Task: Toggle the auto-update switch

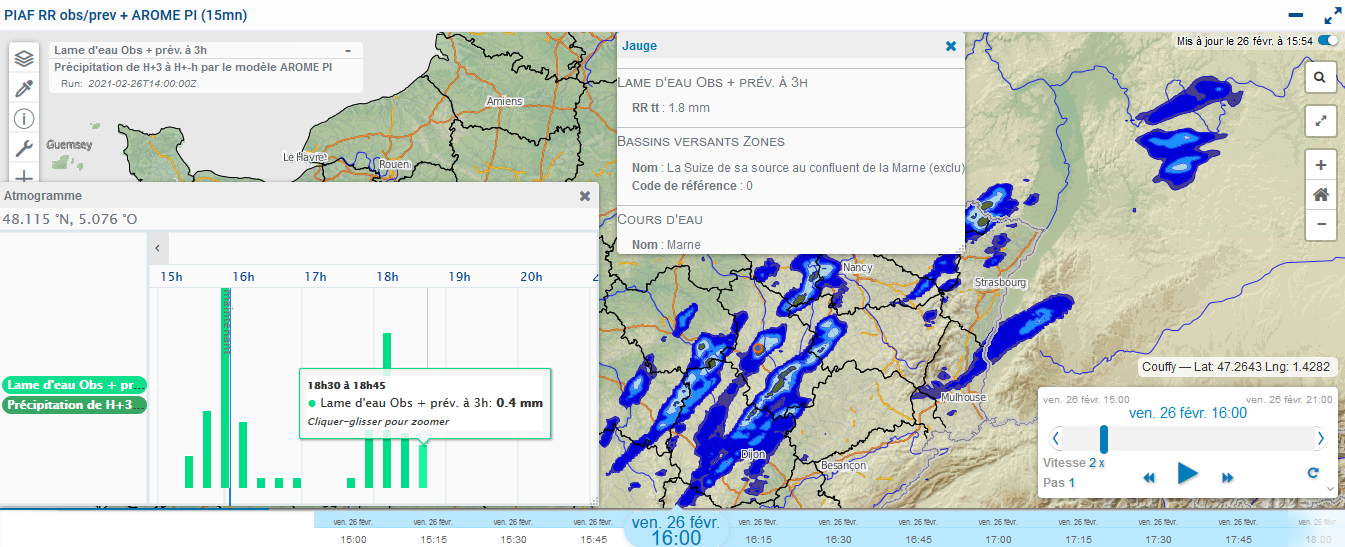Action: click(x=1328, y=41)
